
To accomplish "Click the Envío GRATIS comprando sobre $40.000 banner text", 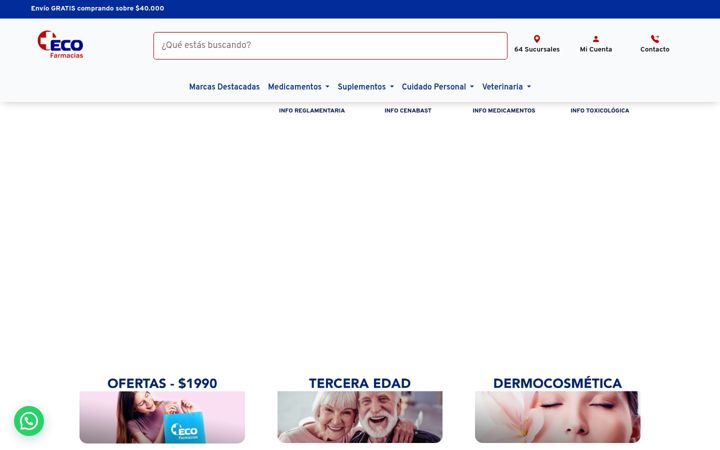I will point(97,8).
